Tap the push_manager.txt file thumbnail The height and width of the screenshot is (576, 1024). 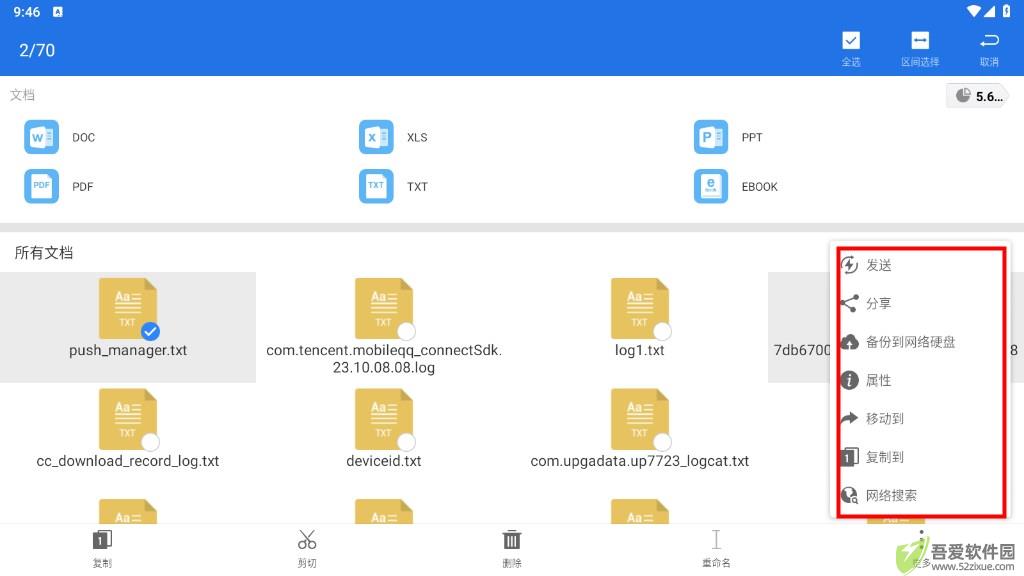click(127, 308)
